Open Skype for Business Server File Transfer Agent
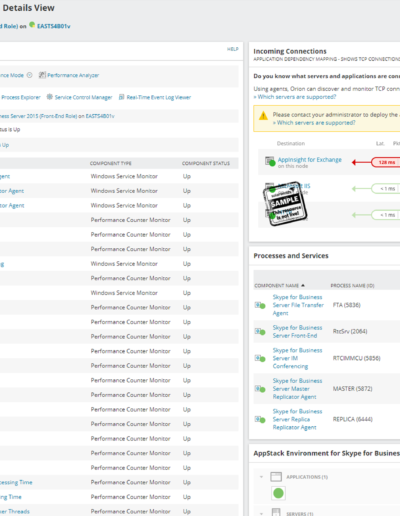This screenshot has height=516, width=400. coord(298,305)
